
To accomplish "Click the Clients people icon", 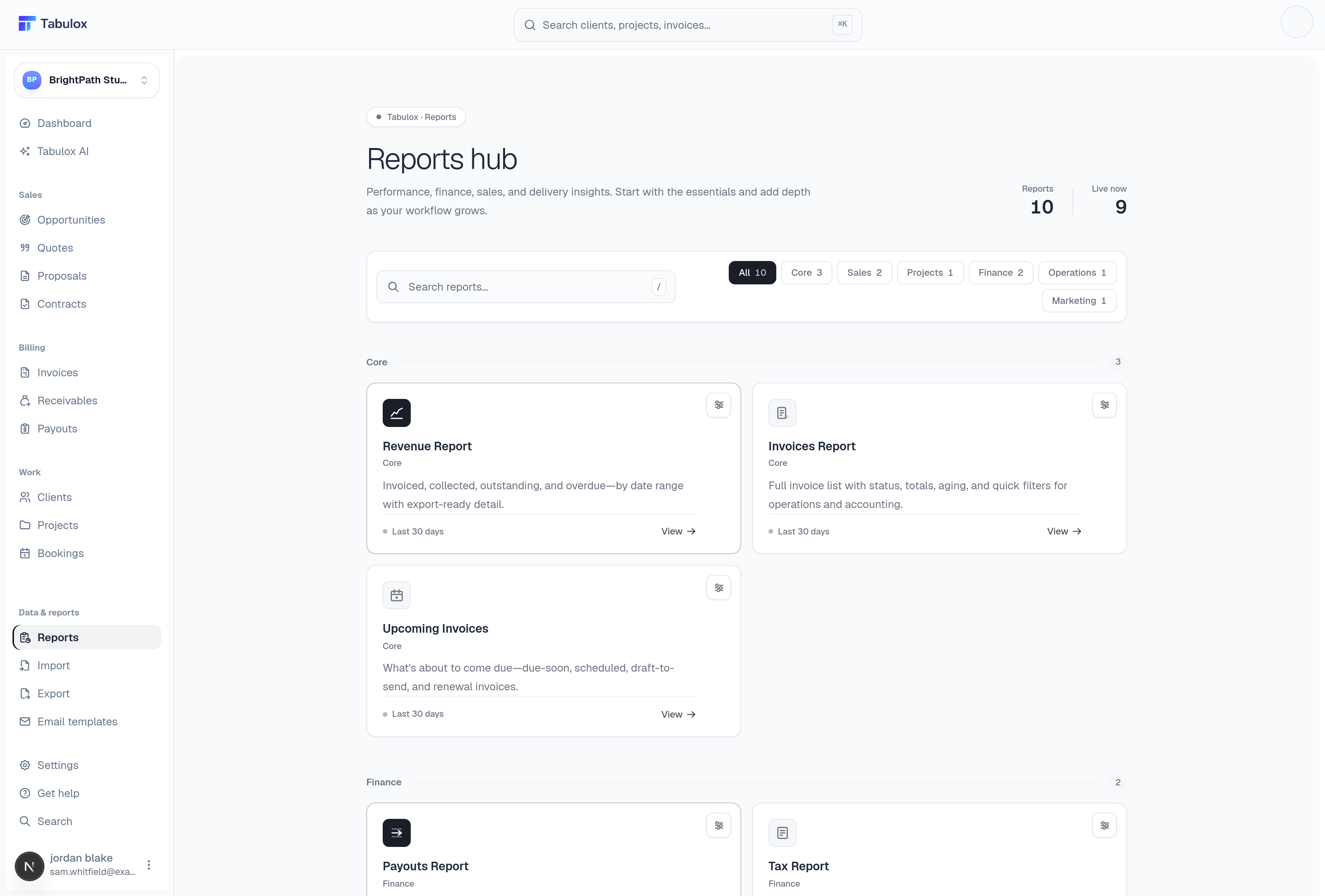I will coord(25,497).
